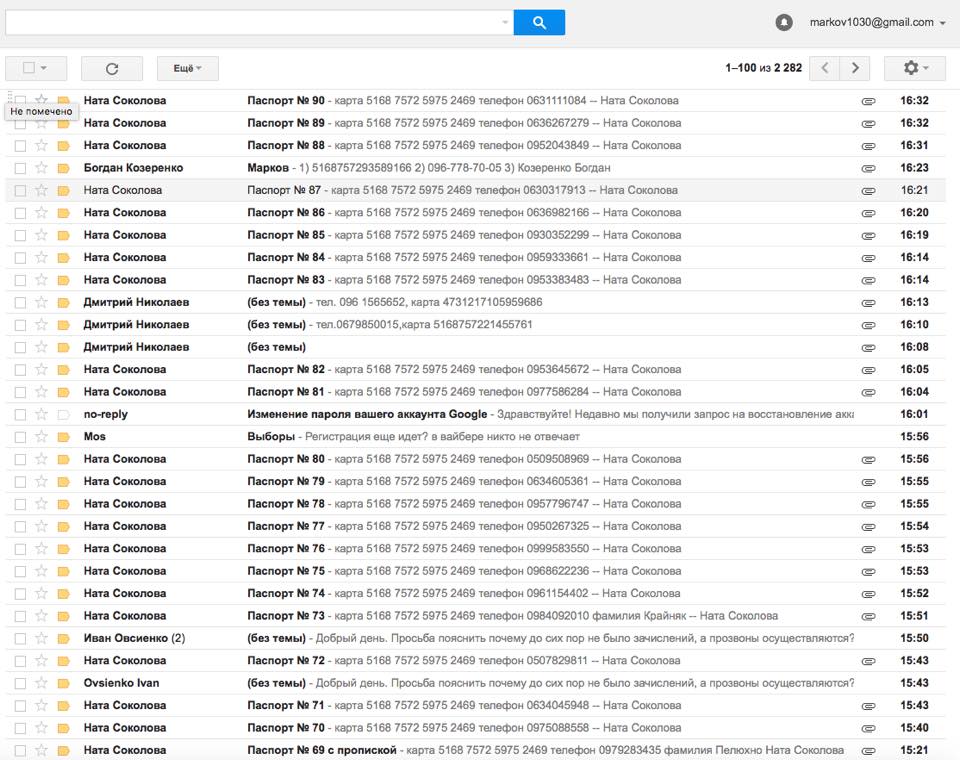Click inside the mail search field

(x=250, y=22)
